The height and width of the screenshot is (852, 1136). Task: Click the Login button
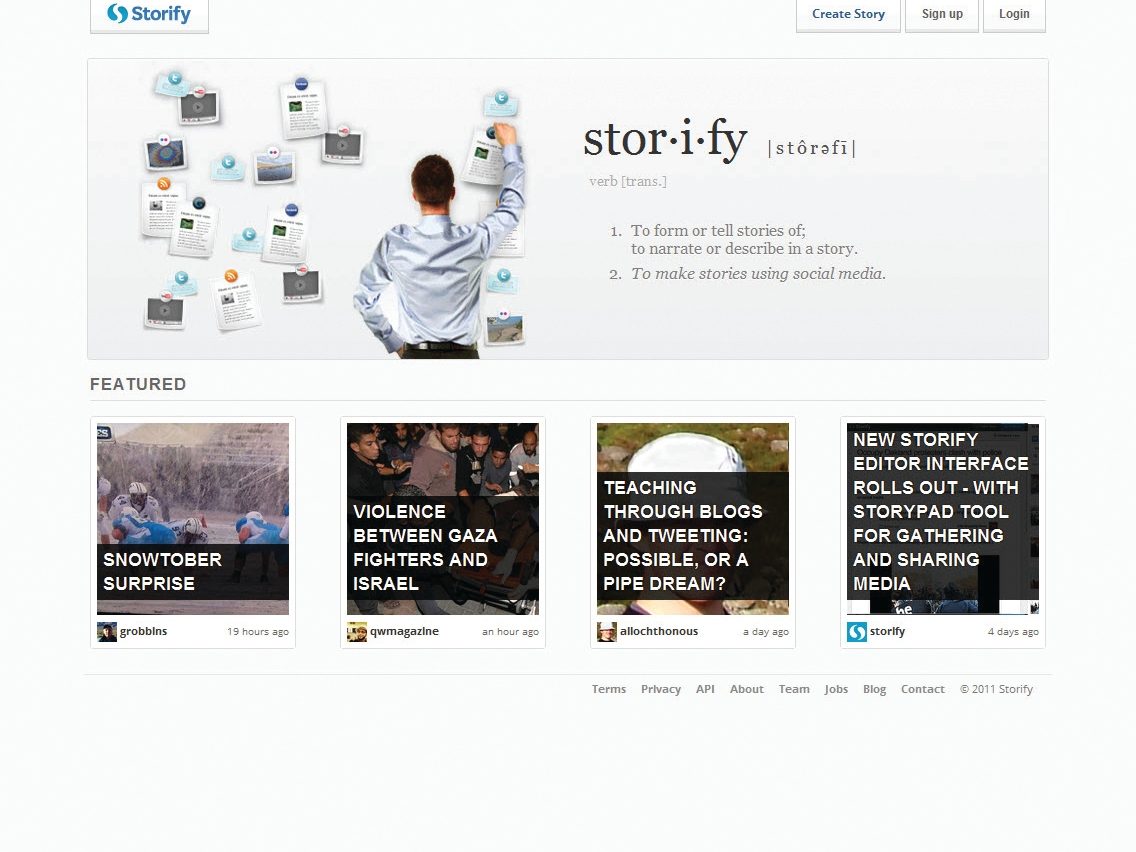point(1014,14)
